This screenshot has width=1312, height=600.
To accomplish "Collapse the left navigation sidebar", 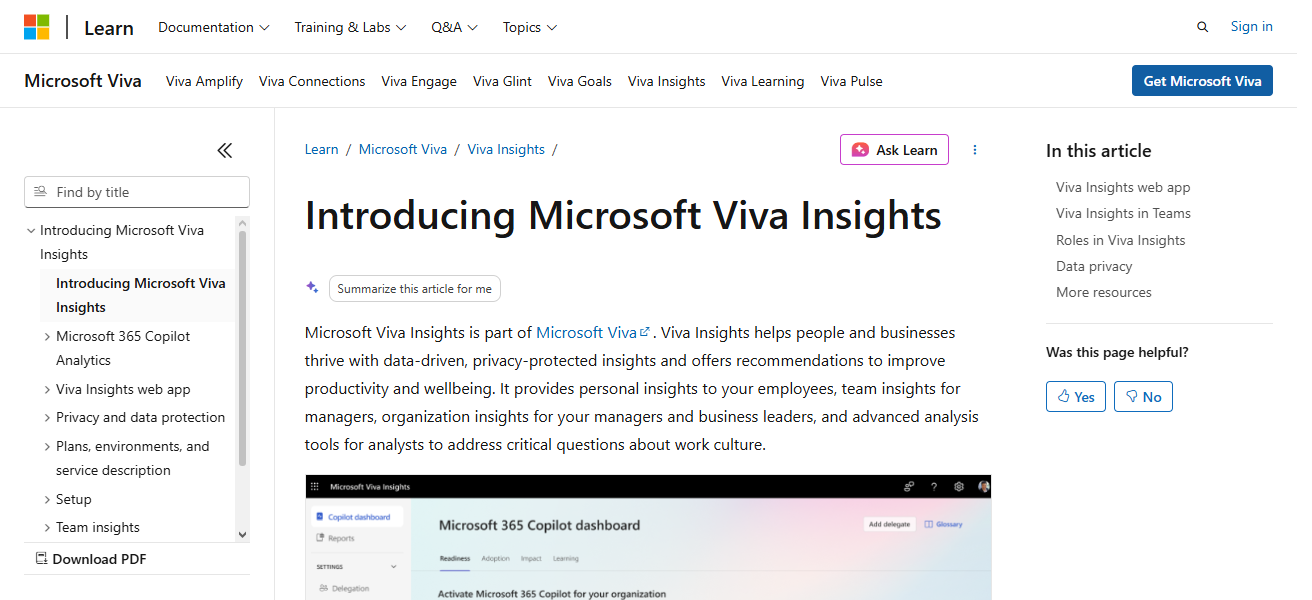I will click(224, 150).
